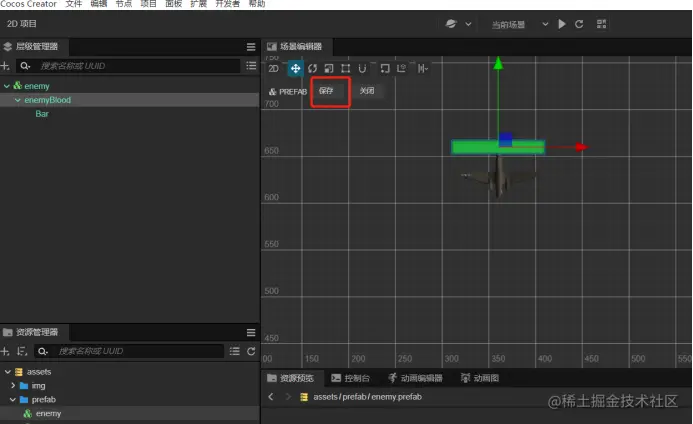Select the 资源管理器 panel tab

[32, 332]
